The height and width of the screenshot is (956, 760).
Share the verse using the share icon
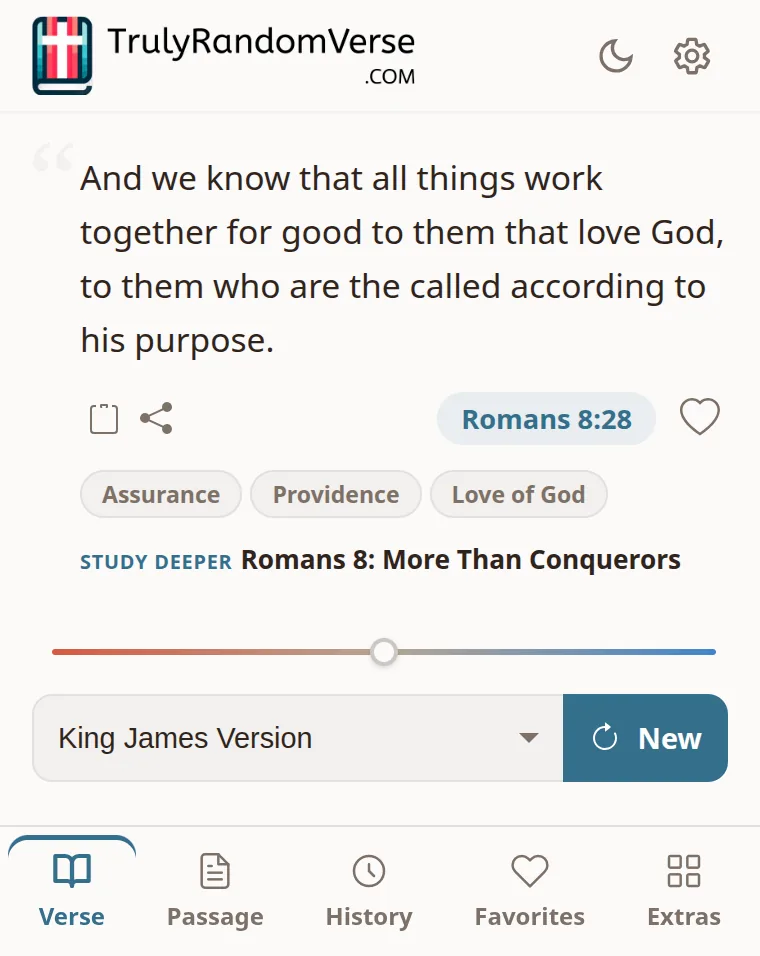157,418
